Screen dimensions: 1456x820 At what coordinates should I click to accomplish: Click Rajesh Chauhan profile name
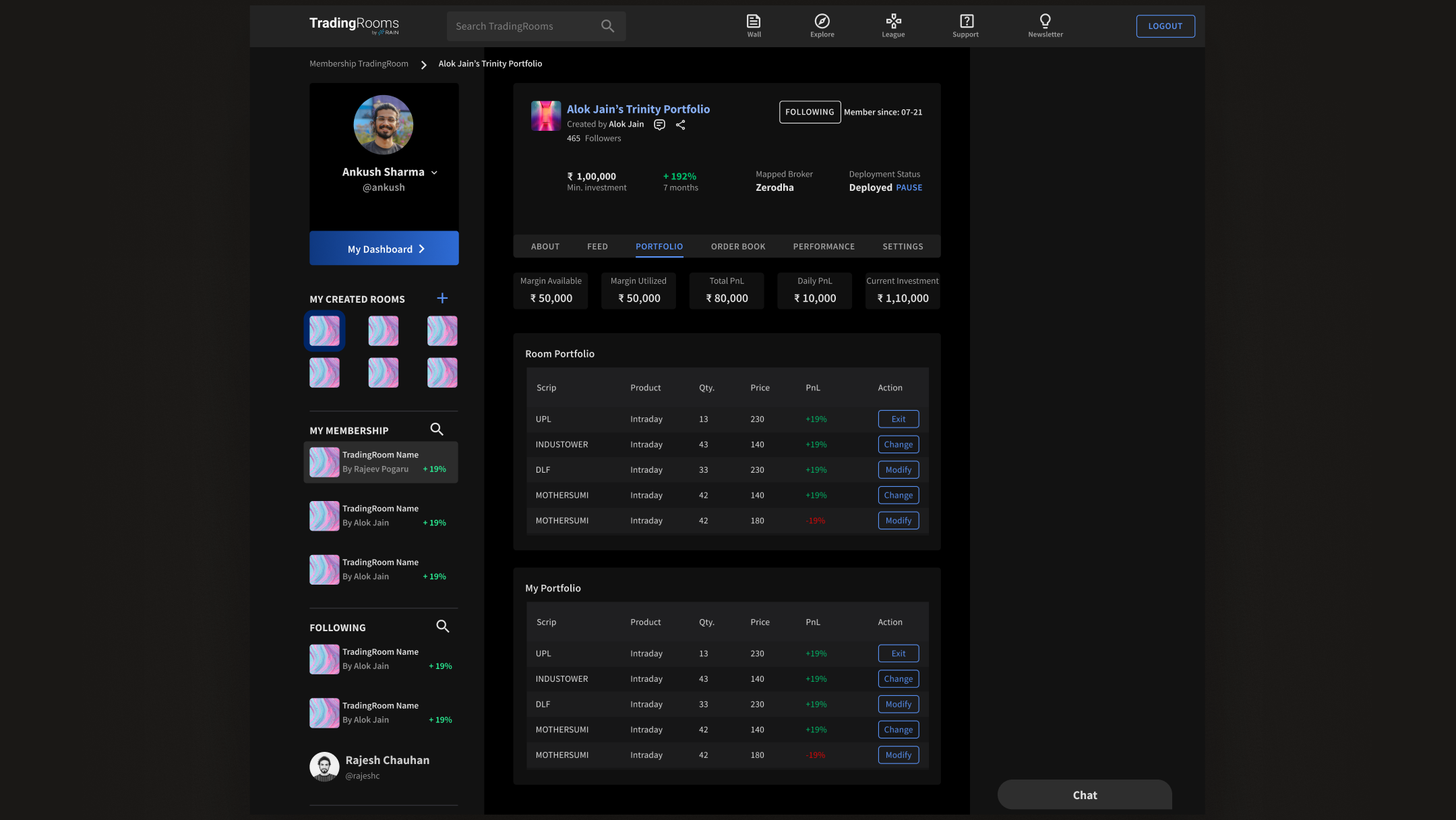(x=388, y=761)
